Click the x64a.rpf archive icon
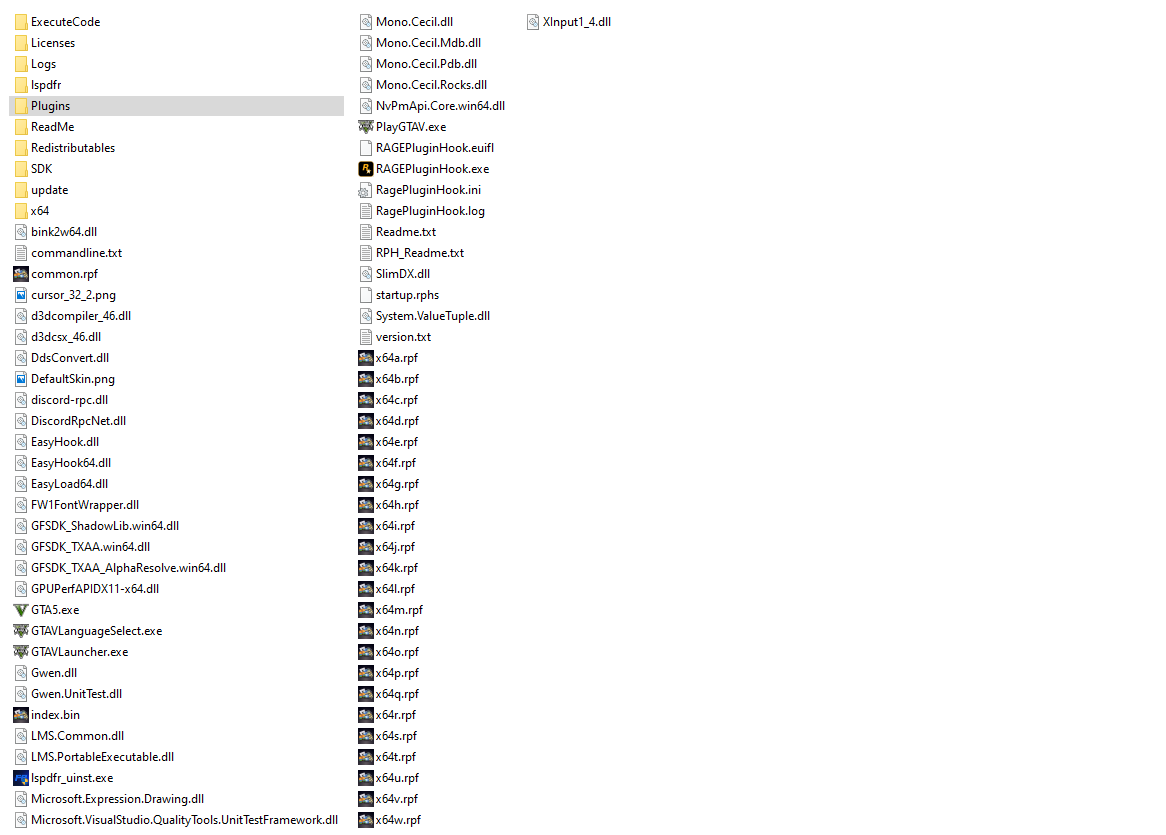 click(366, 358)
